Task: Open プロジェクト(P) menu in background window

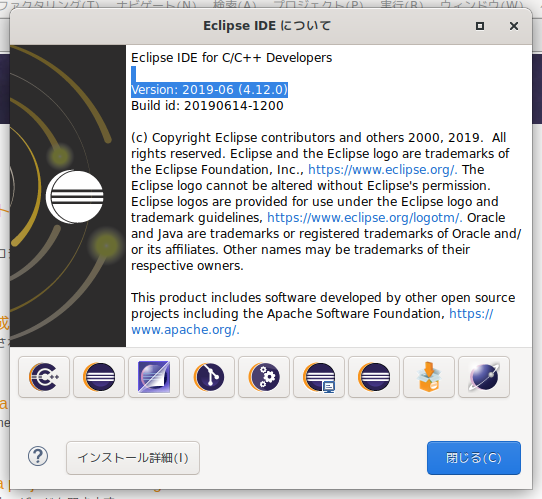Action: 318,5
